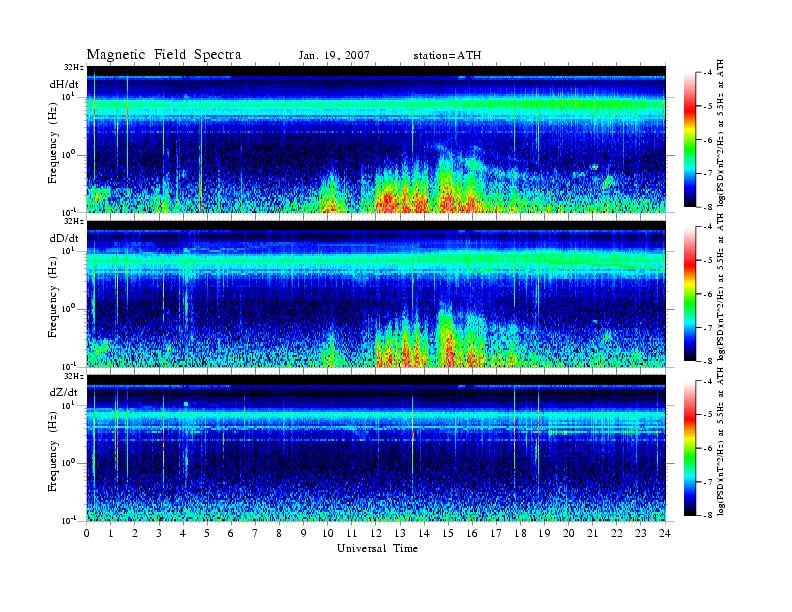This screenshot has height=612, width=792.
Task: Click the color scale bar beside the dZ/dt panel
Action: 690,448
